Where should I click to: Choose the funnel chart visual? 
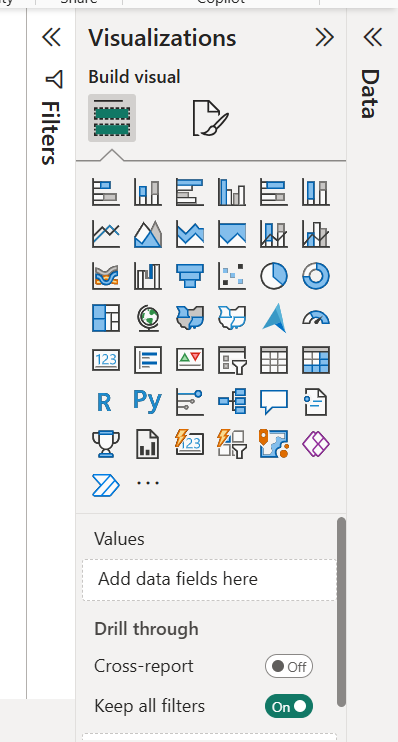click(190, 275)
